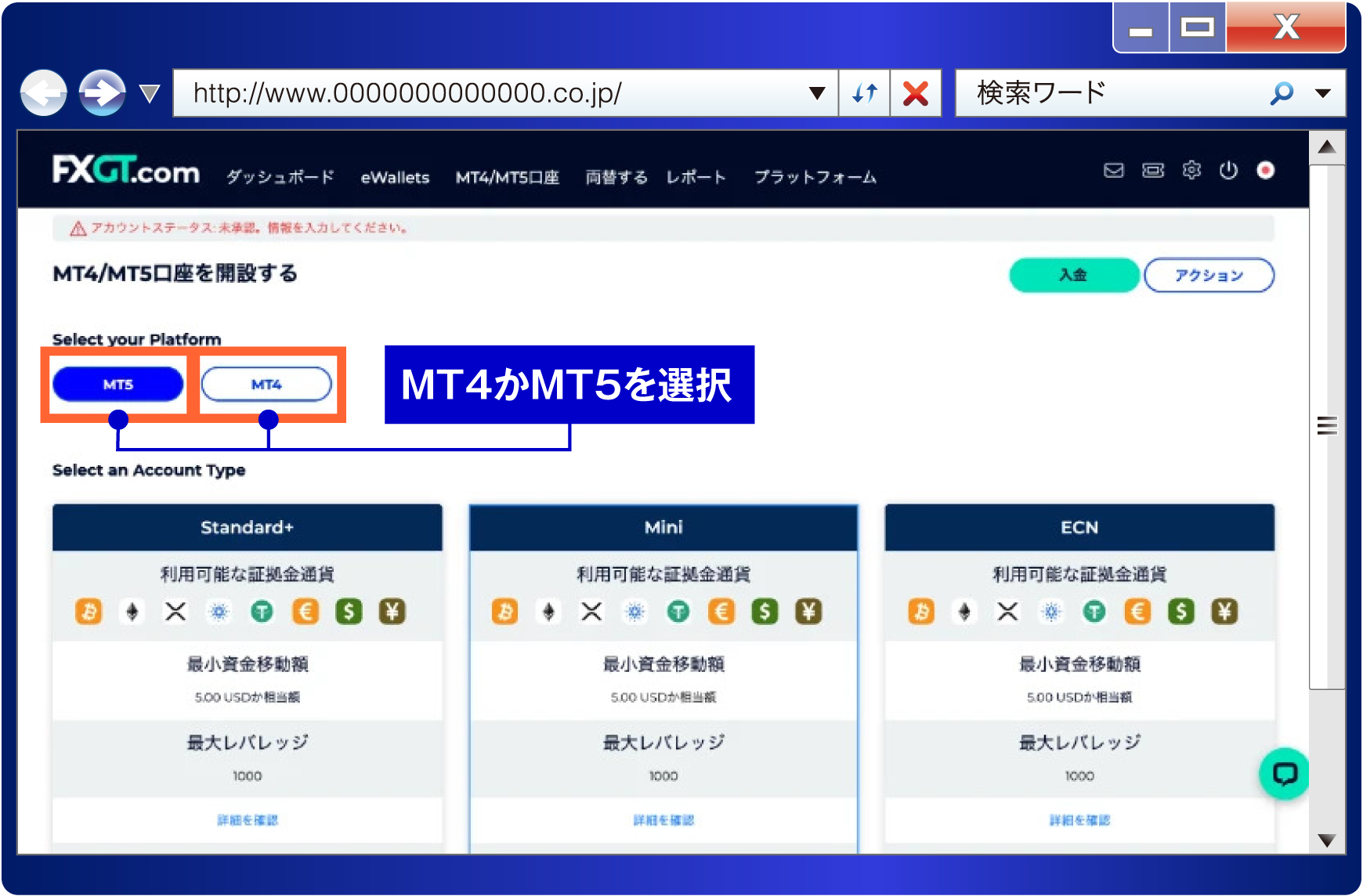Go back with the browser back arrow
This screenshot has height=896, width=1363.
[x=44, y=93]
